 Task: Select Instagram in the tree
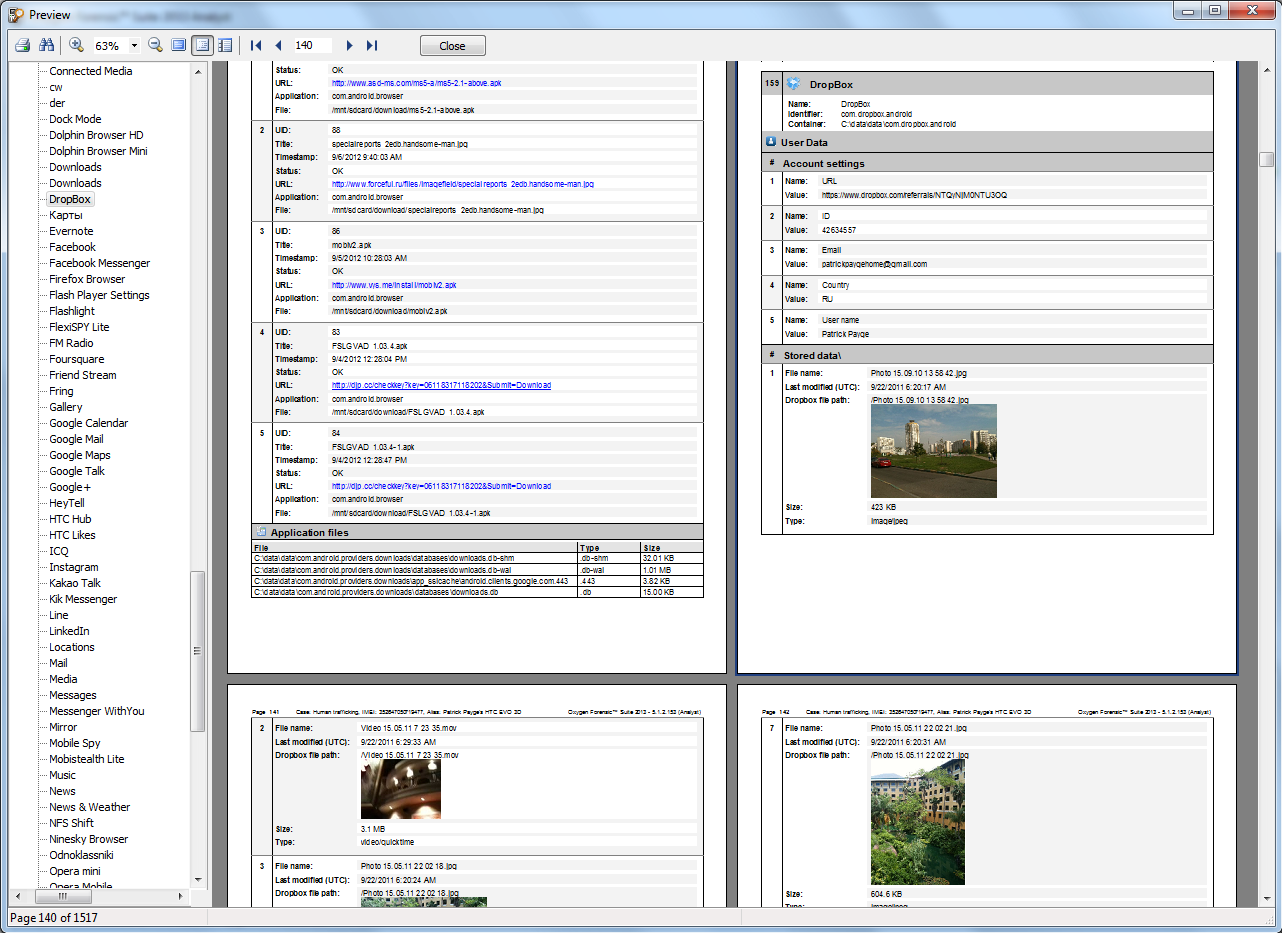[74, 567]
